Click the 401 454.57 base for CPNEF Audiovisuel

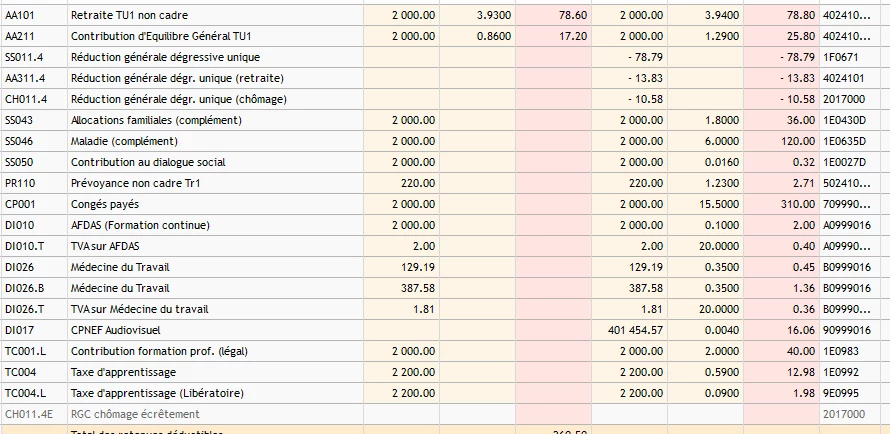632,329
